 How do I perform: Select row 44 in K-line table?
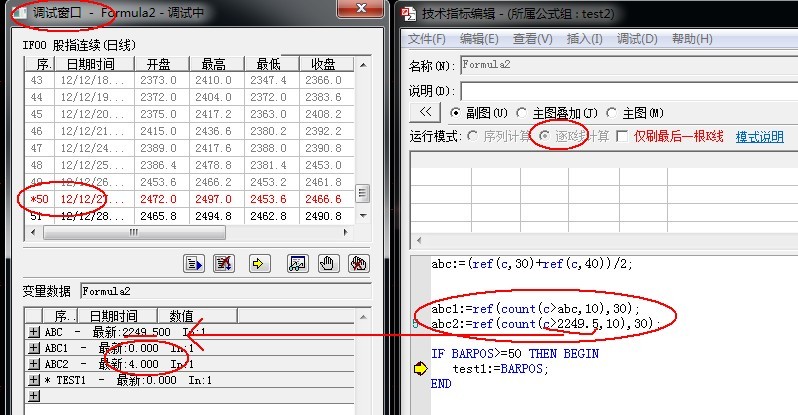click(x=189, y=97)
